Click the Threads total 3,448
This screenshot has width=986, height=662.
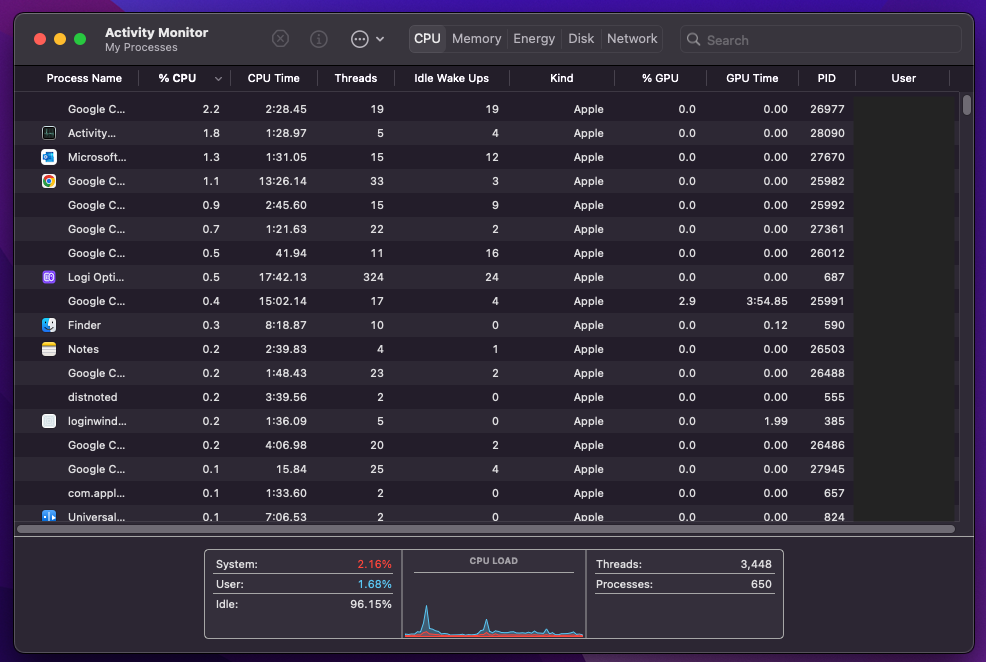[756, 565]
